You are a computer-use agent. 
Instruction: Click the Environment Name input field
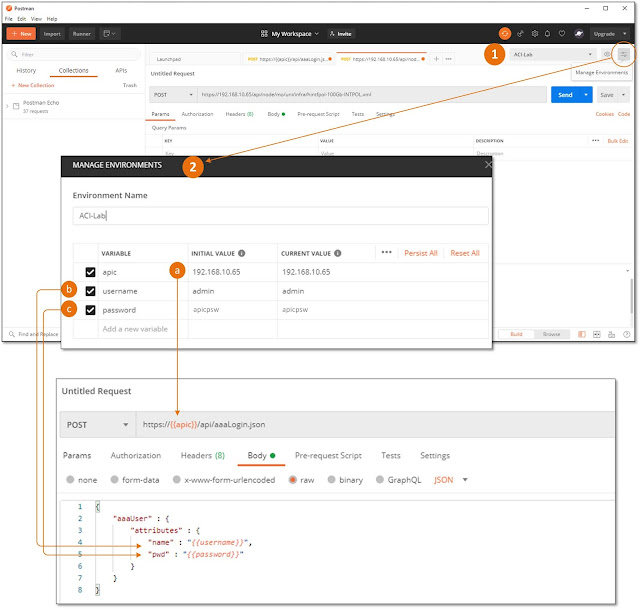(x=280, y=216)
